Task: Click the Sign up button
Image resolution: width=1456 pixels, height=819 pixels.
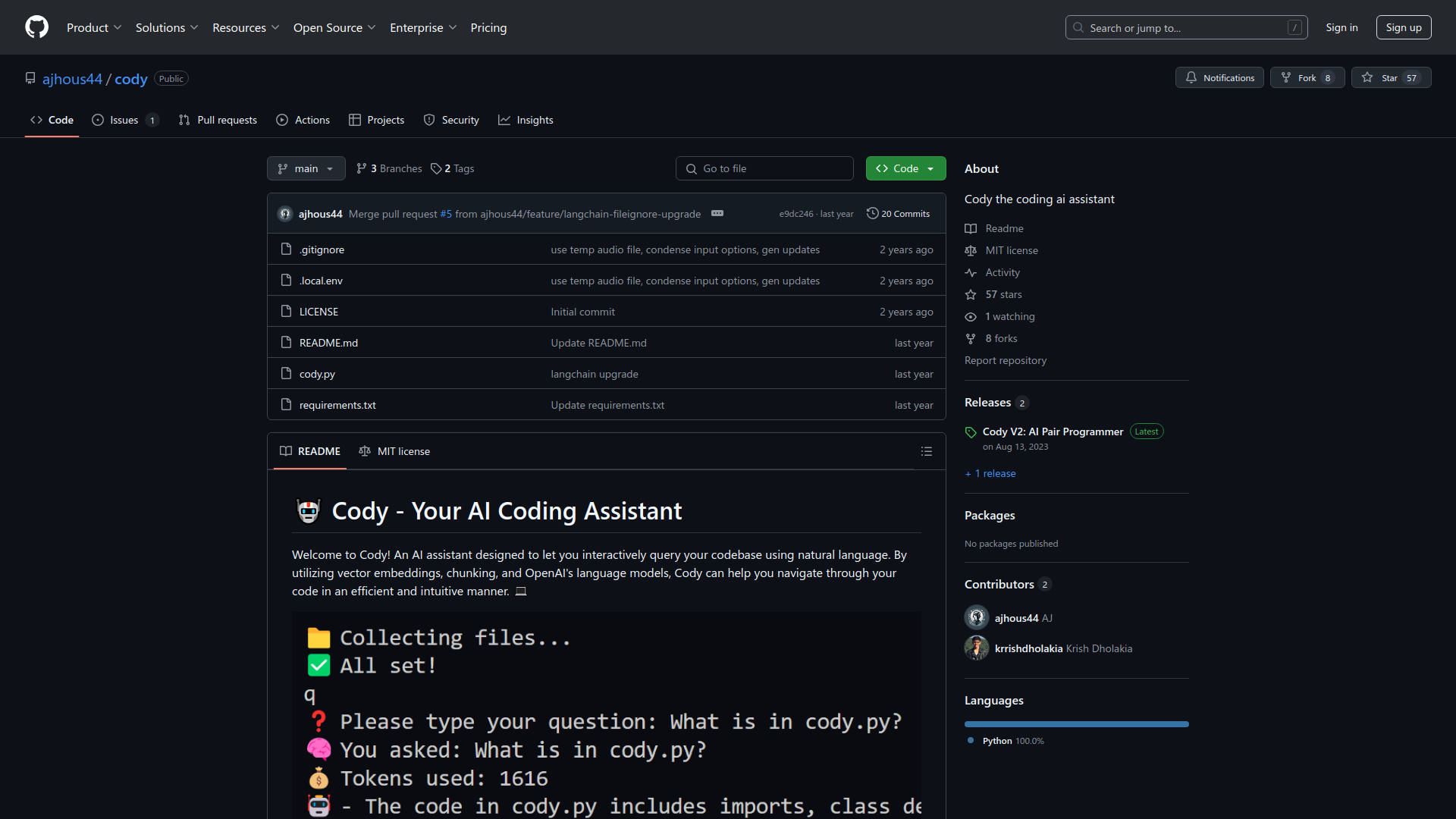Action: point(1403,27)
